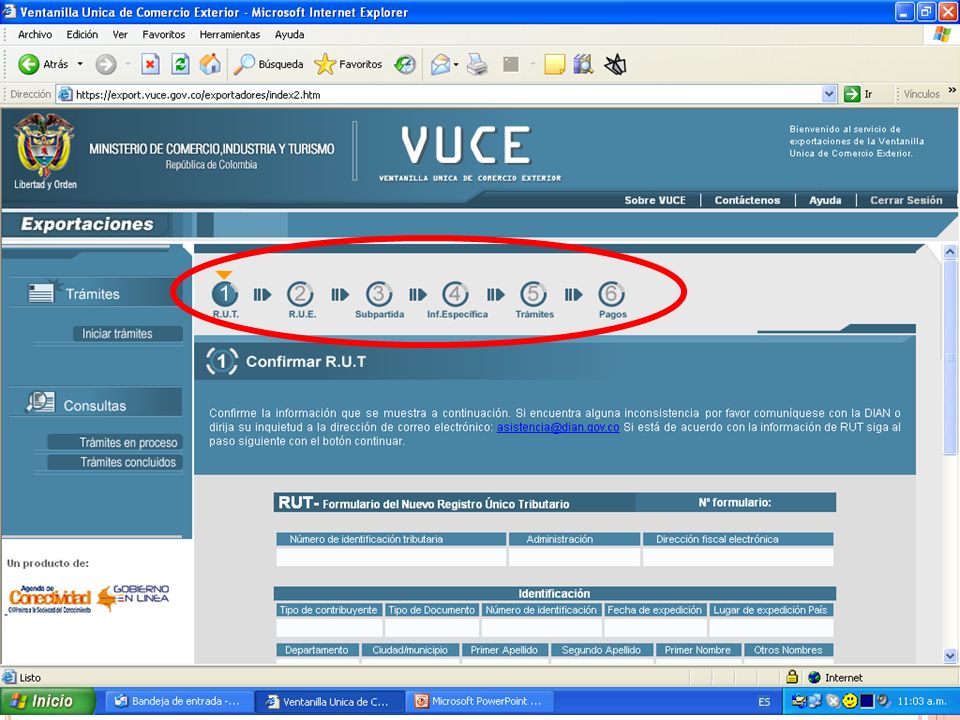Click the security padlock in status bar
960x720 pixels.
792,677
